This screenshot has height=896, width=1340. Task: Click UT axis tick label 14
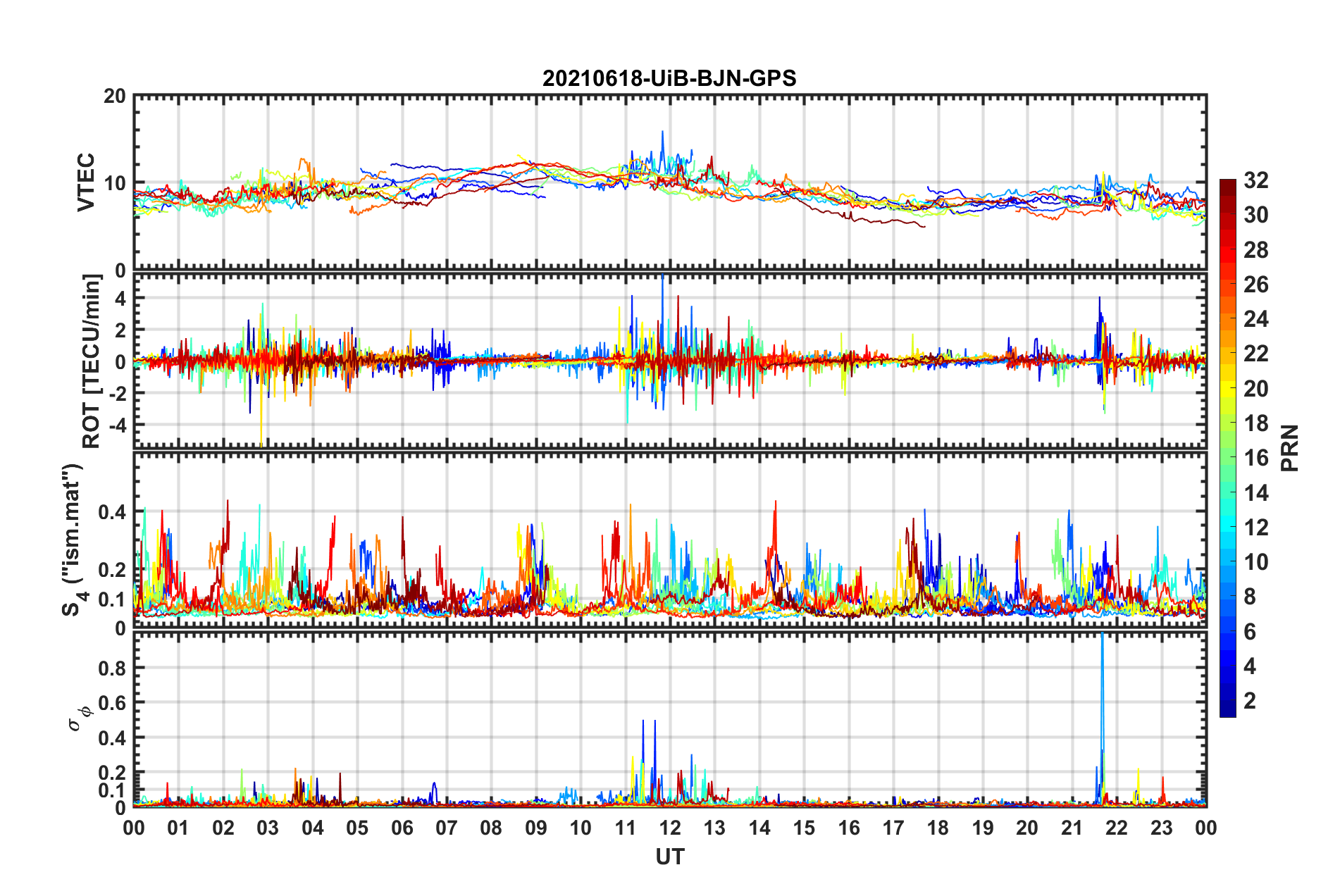[x=759, y=828]
